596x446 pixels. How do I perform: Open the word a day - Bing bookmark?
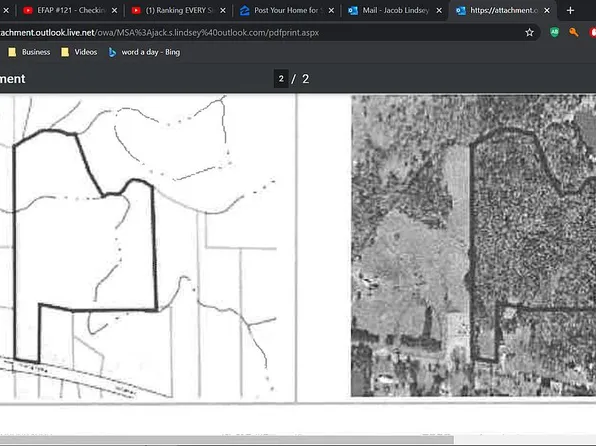pyautogui.click(x=144, y=52)
